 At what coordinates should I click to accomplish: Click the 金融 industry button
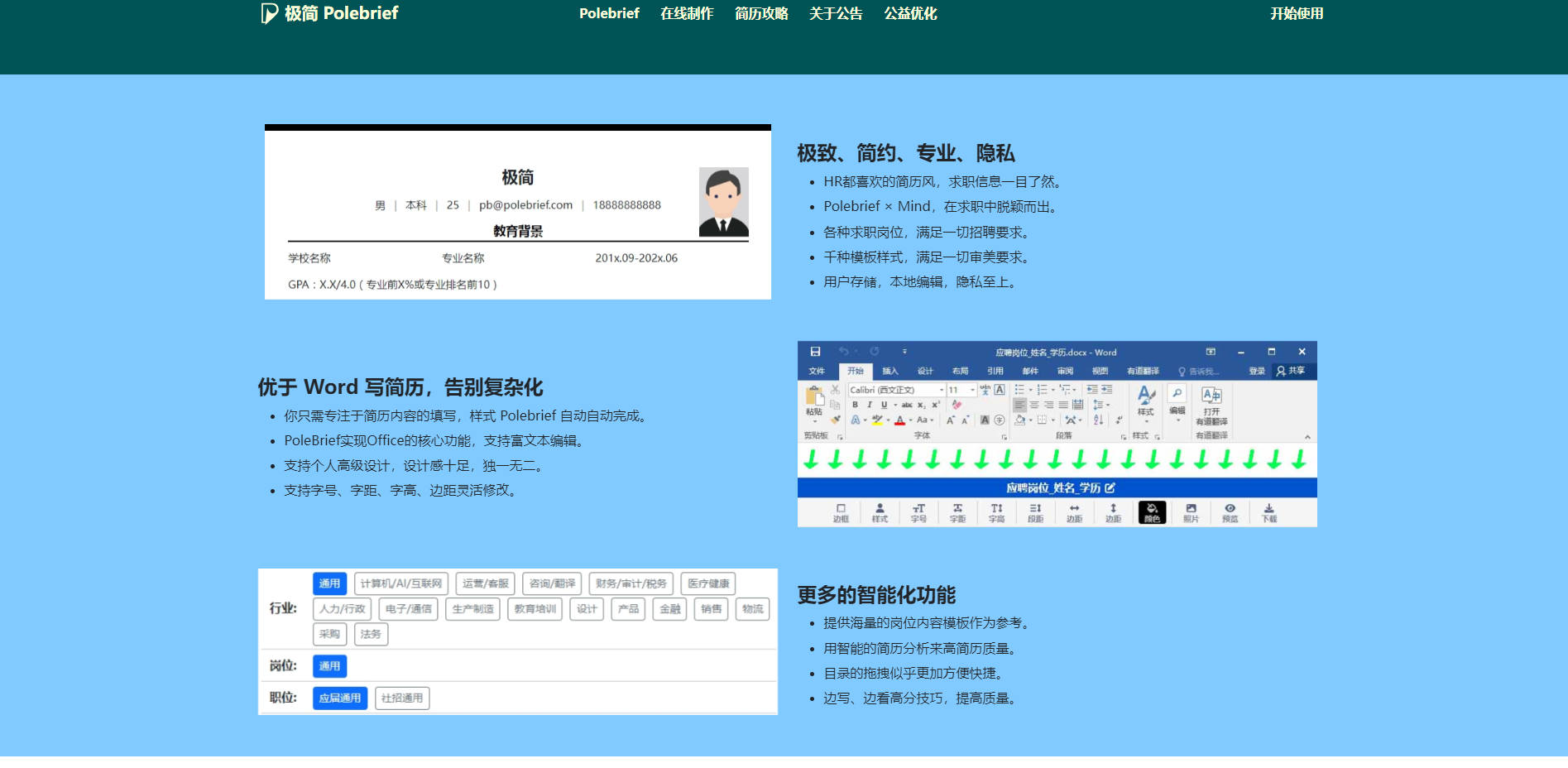click(x=670, y=609)
